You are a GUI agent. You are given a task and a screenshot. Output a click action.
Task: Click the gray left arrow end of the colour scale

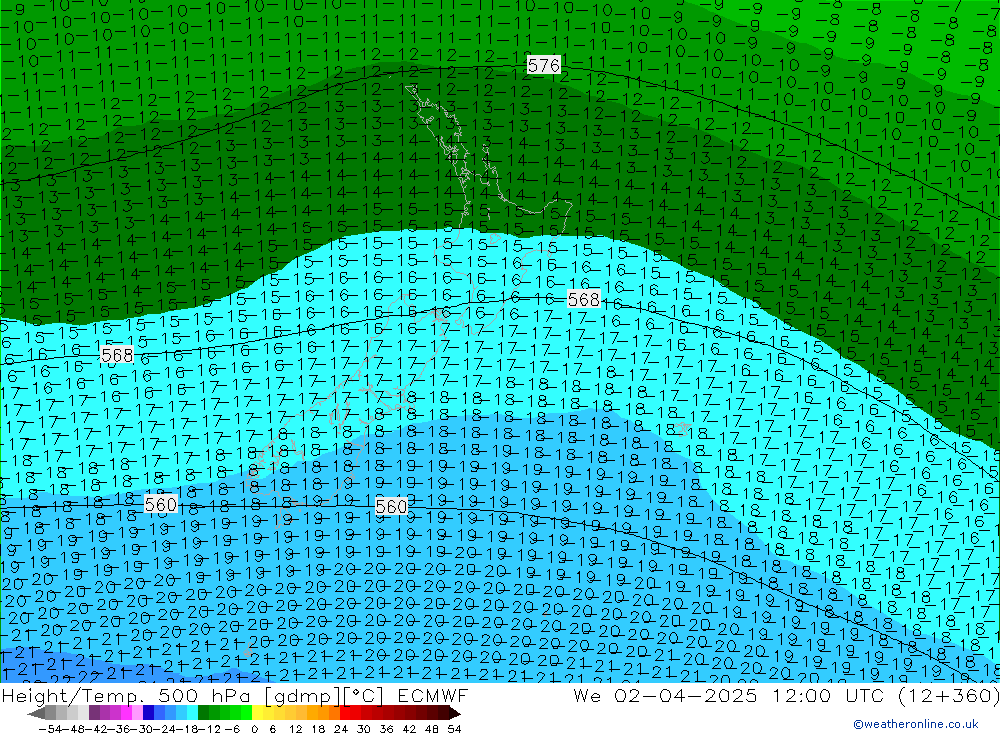(x=36, y=713)
